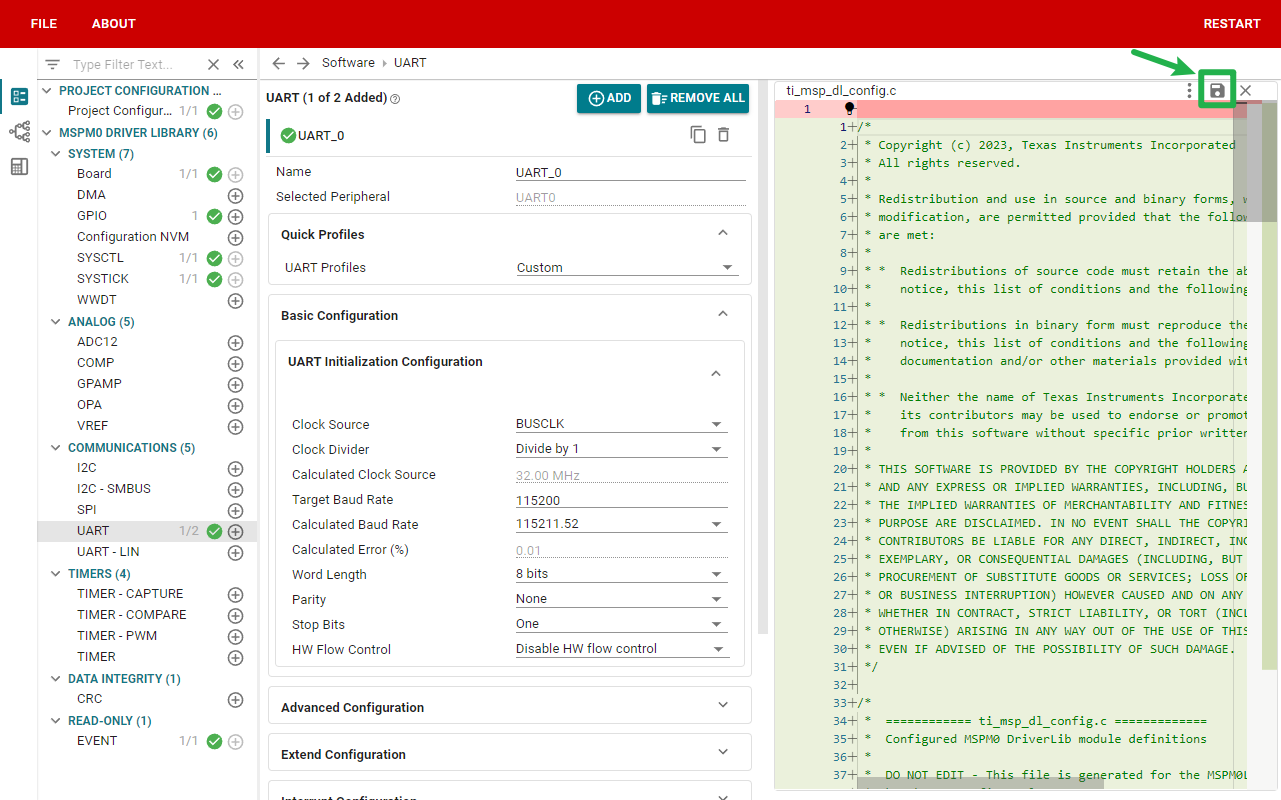The width and height of the screenshot is (1281, 800).
Task: Navigate back with the left arrow
Action: pos(279,63)
